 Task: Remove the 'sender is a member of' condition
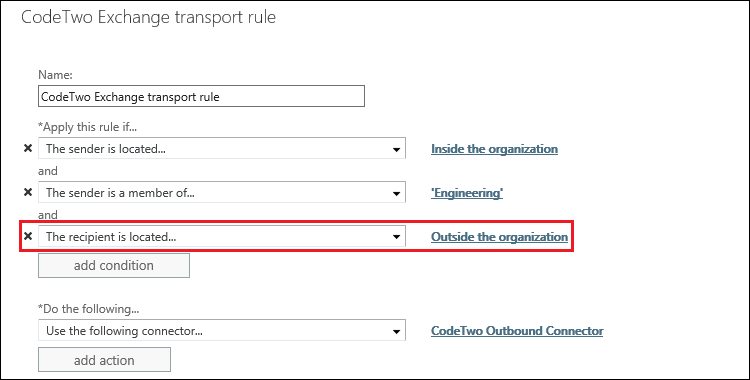tap(28, 192)
